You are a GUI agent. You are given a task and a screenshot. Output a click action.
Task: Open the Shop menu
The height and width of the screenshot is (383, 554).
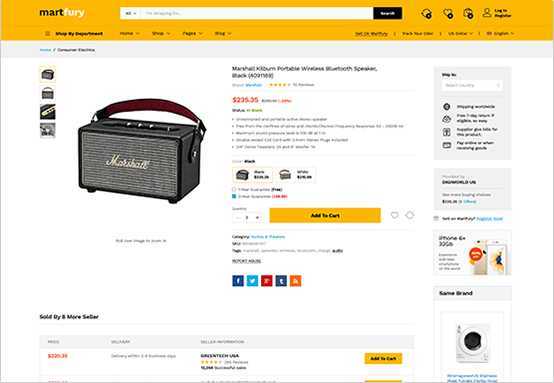(161, 33)
